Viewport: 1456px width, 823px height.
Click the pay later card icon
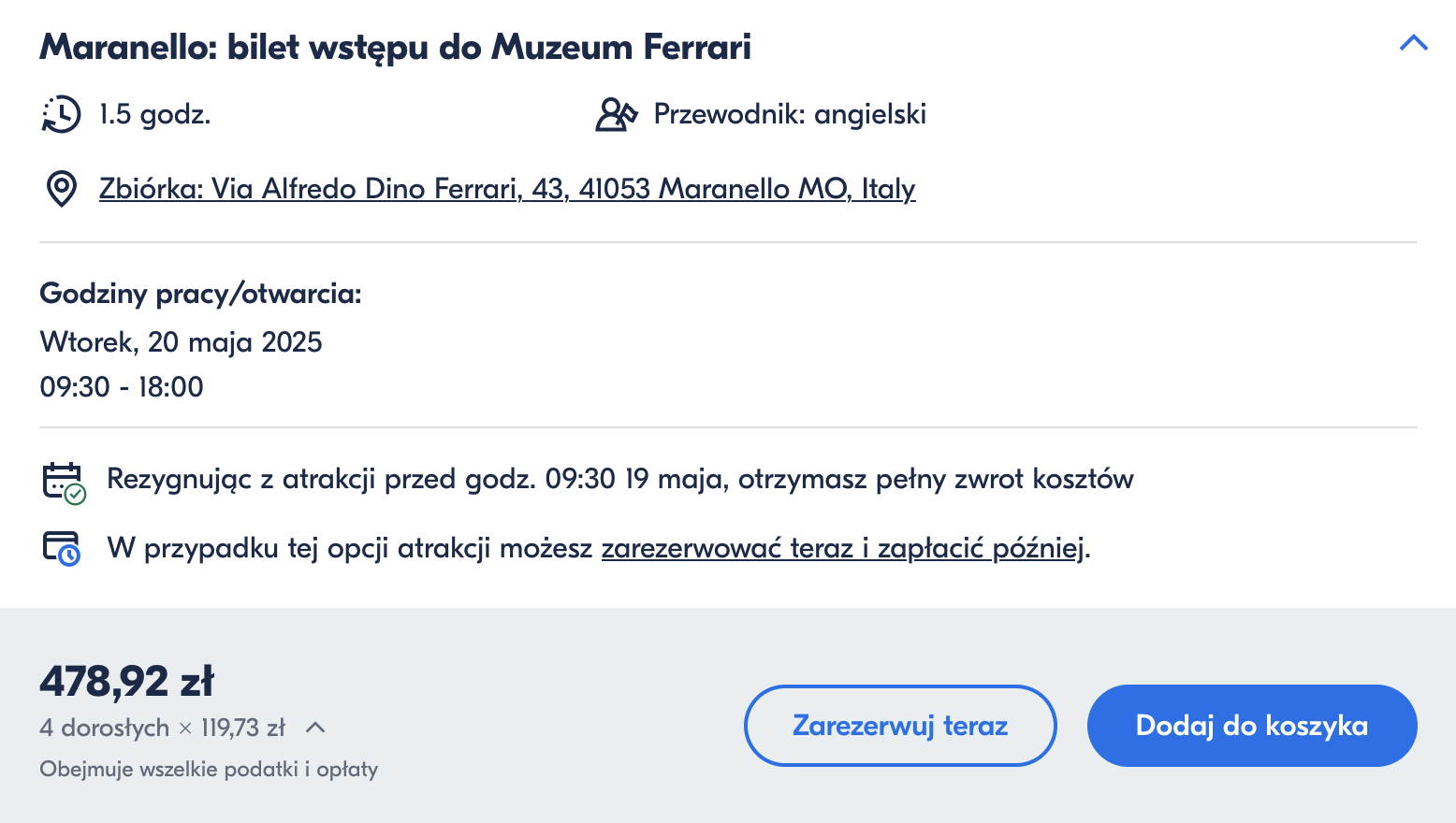[62, 548]
